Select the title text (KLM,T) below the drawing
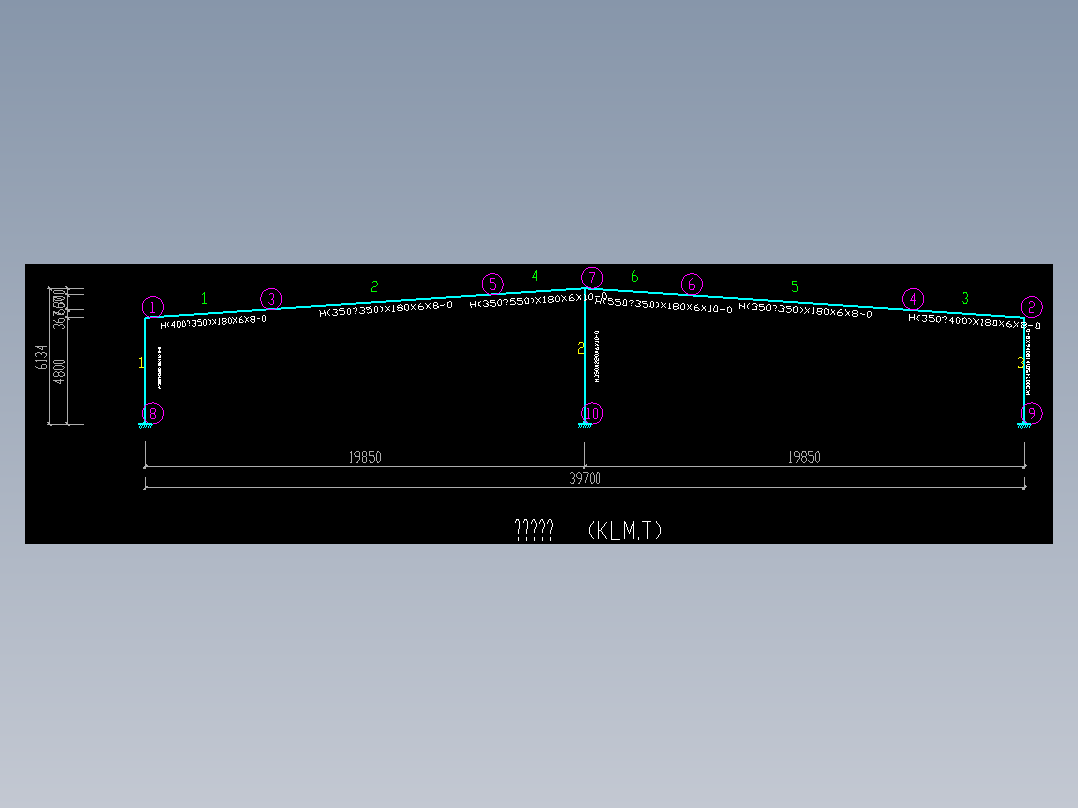 [628, 530]
